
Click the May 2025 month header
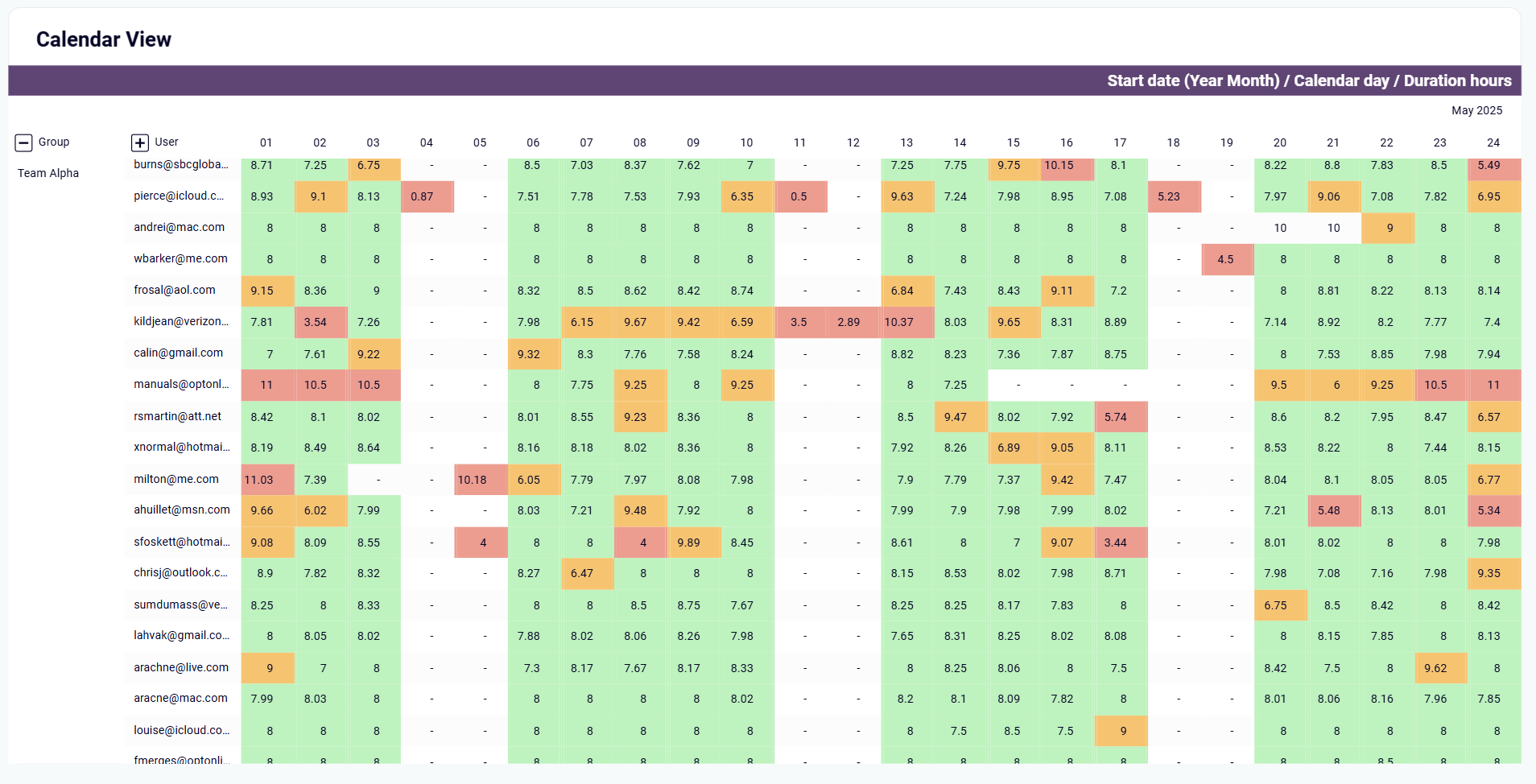[1476, 110]
